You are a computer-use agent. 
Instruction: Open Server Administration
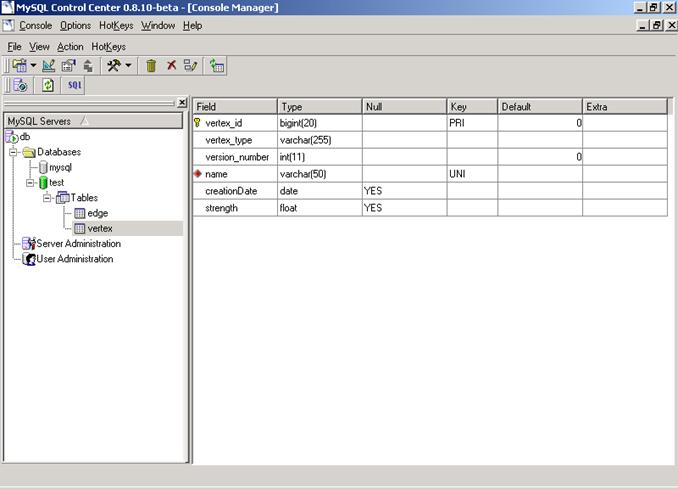tap(79, 243)
